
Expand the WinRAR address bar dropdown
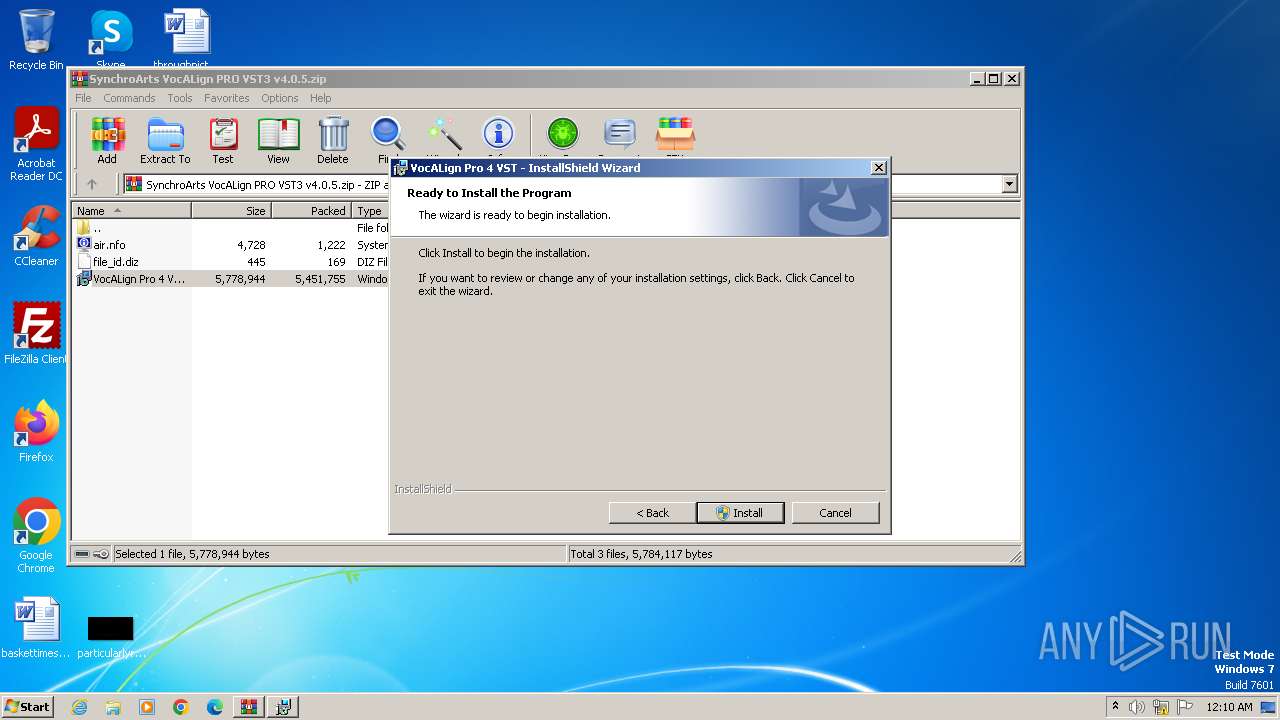[1009, 184]
